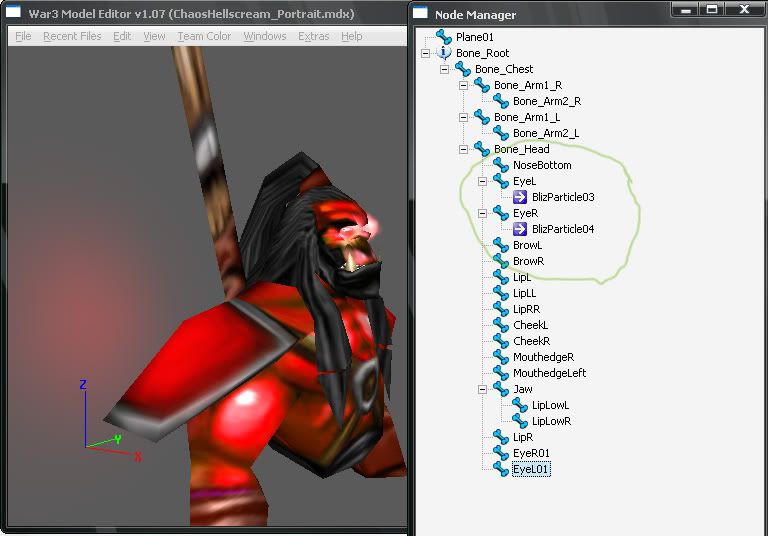Image resolution: width=768 pixels, height=536 pixels.
Task: Click the bone icon beside Bone_Chest
Action: click(x=463, y=69)
